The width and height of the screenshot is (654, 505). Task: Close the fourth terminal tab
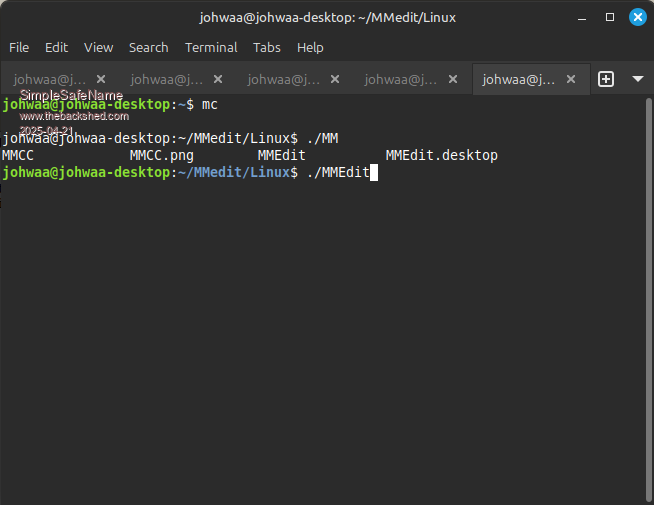click(452, 79)
